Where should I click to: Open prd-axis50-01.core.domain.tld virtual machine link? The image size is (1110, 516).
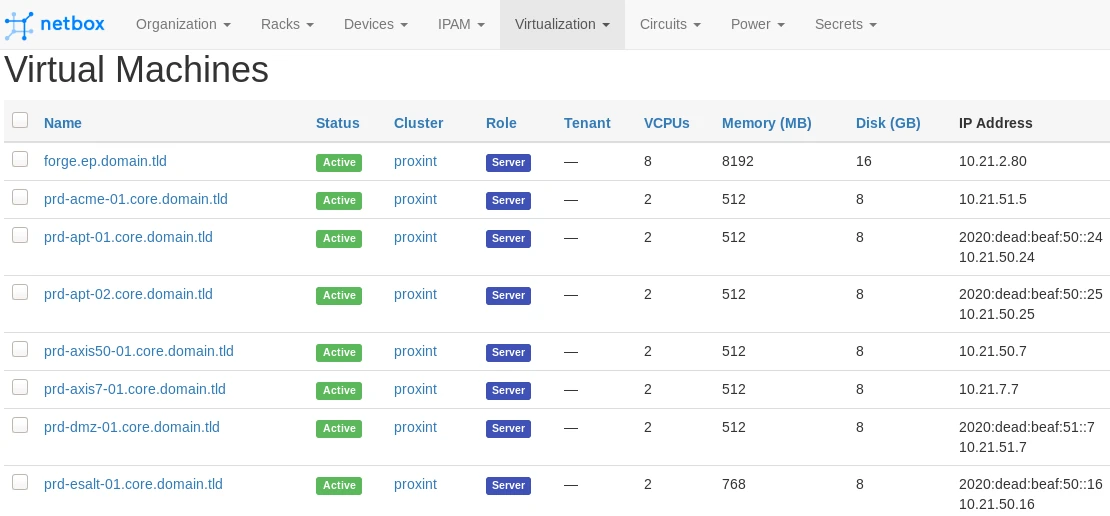click(139, 351)
